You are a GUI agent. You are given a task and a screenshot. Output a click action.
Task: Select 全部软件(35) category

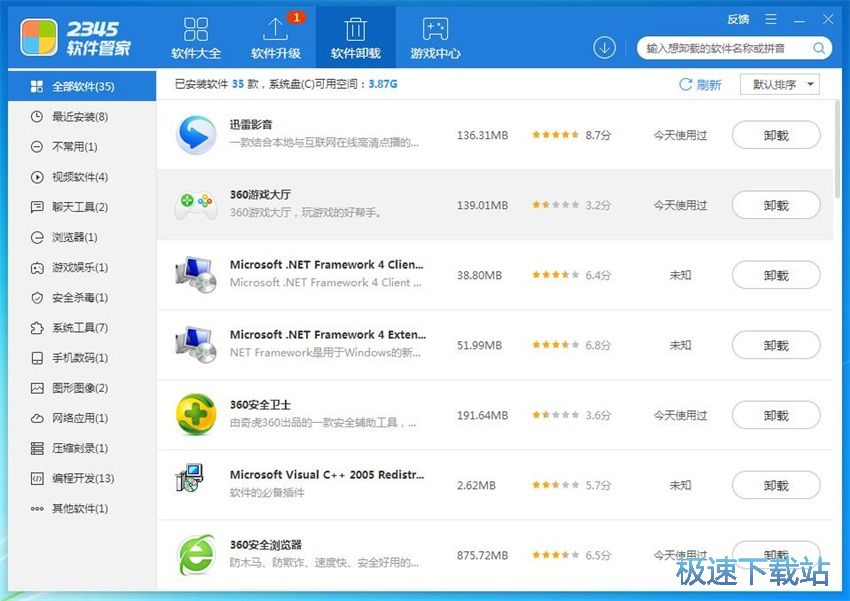[x=82, y=86]
